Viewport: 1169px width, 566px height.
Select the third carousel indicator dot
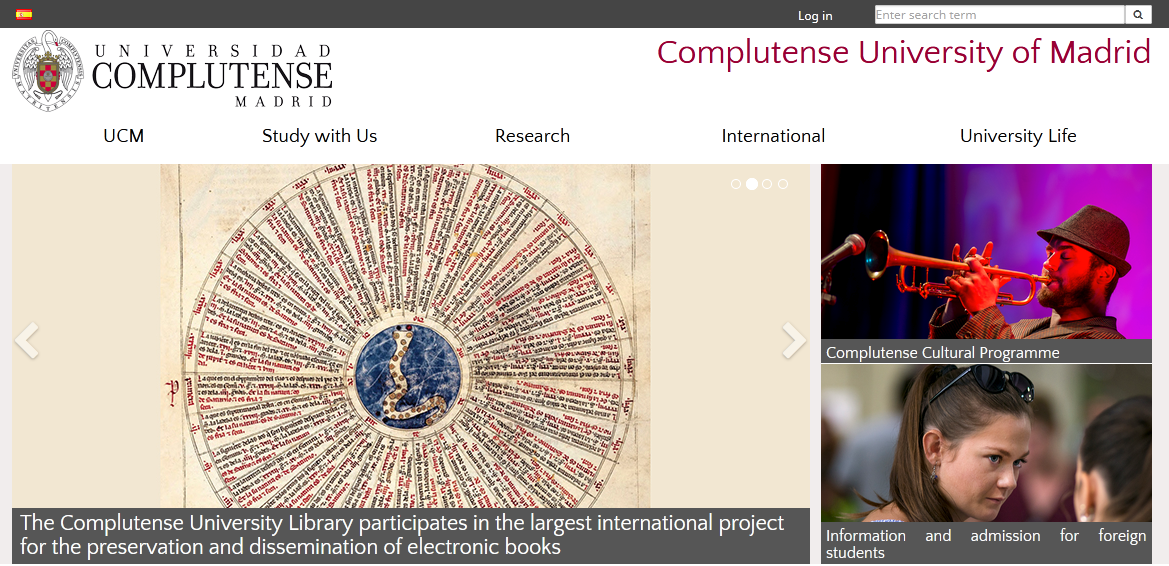tap(767, 183)
